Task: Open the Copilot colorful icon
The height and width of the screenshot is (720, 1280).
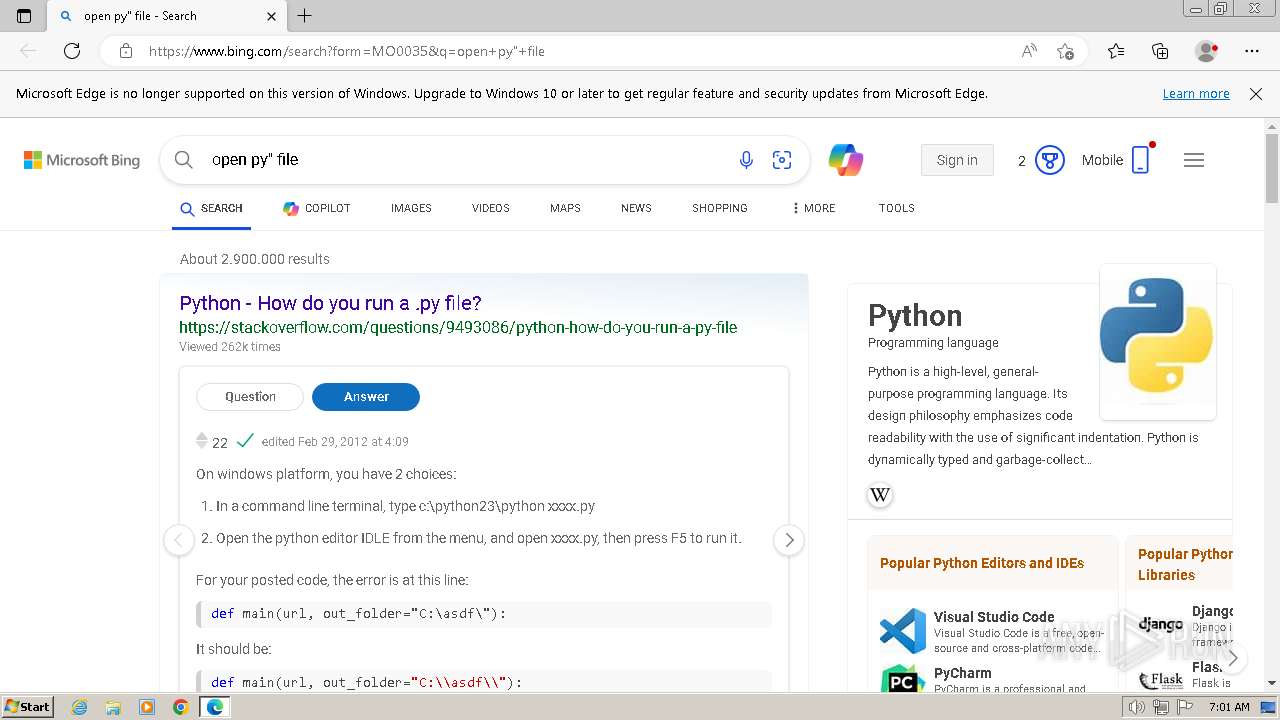Action: (x=845, y=160)
